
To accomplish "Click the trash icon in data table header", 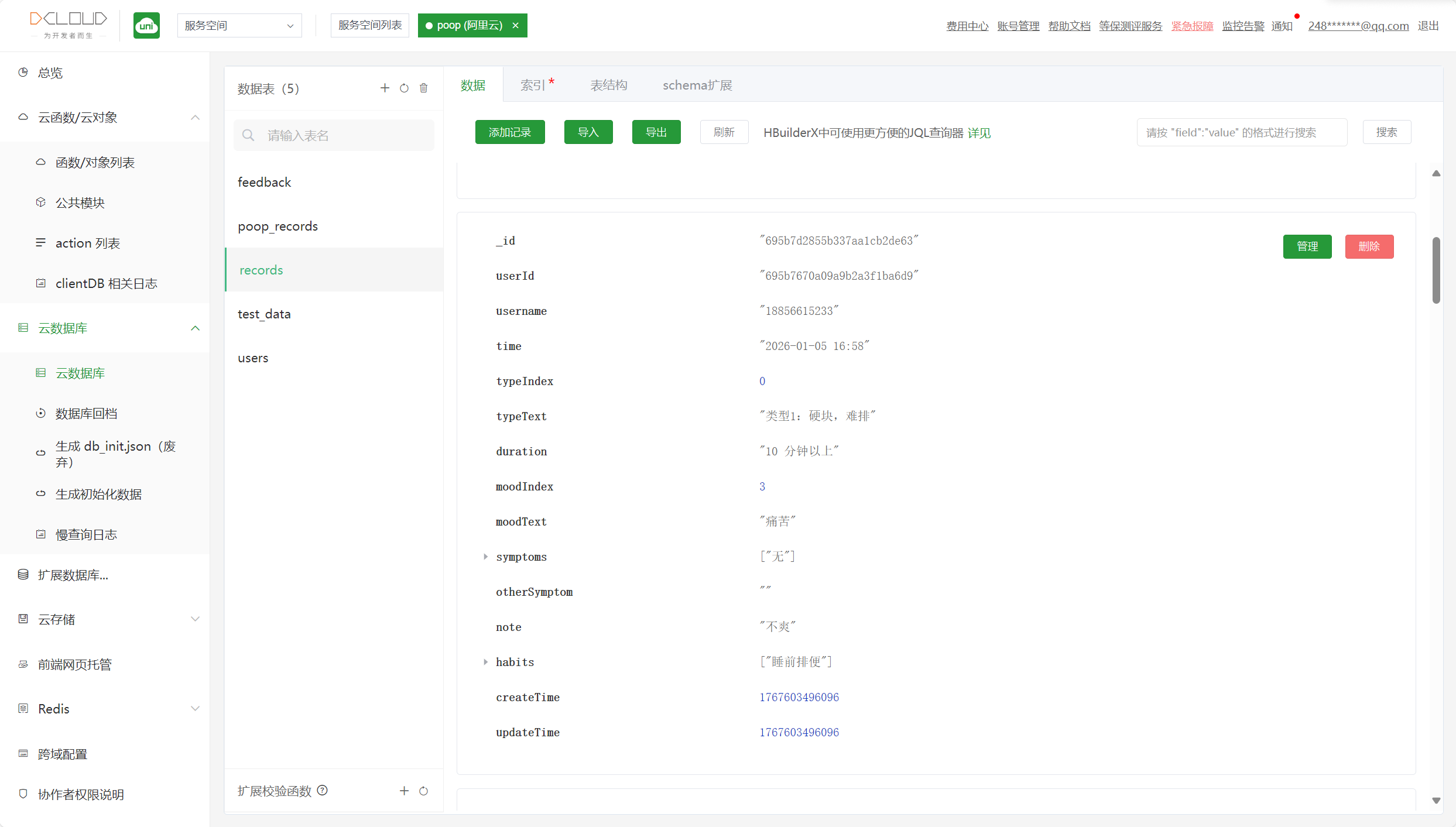I will click(424, 88).
